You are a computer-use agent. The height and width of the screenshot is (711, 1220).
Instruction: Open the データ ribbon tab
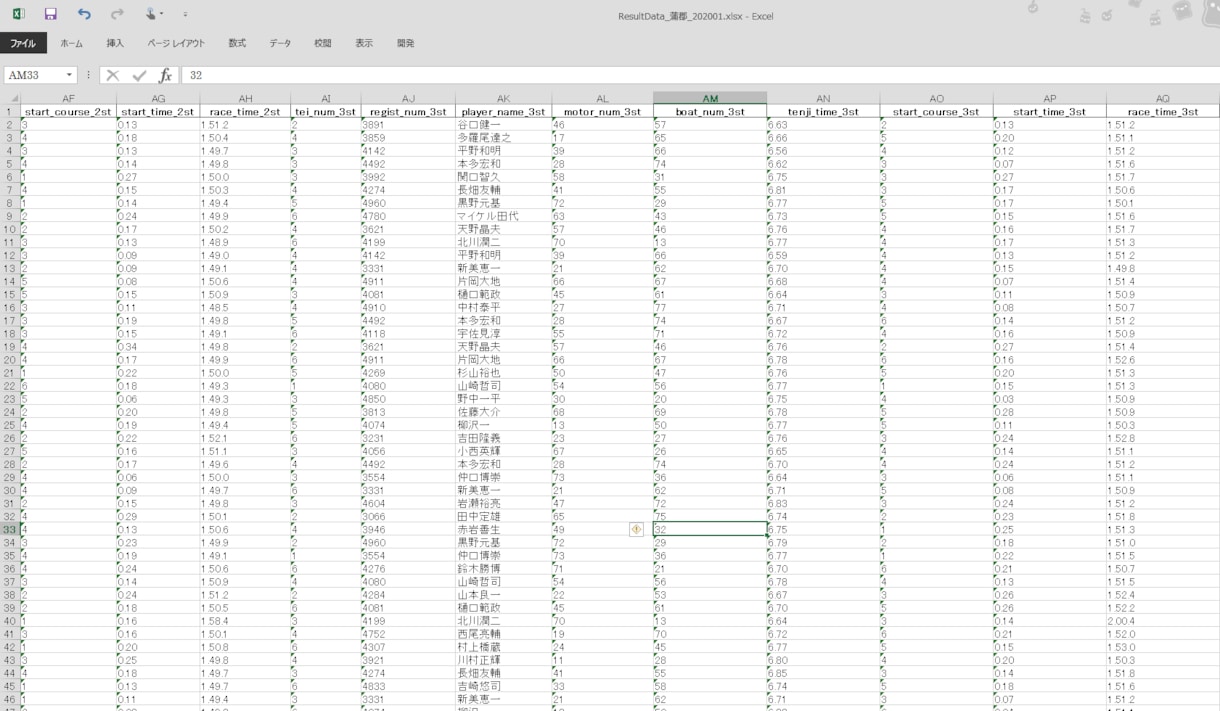point(281,44)
